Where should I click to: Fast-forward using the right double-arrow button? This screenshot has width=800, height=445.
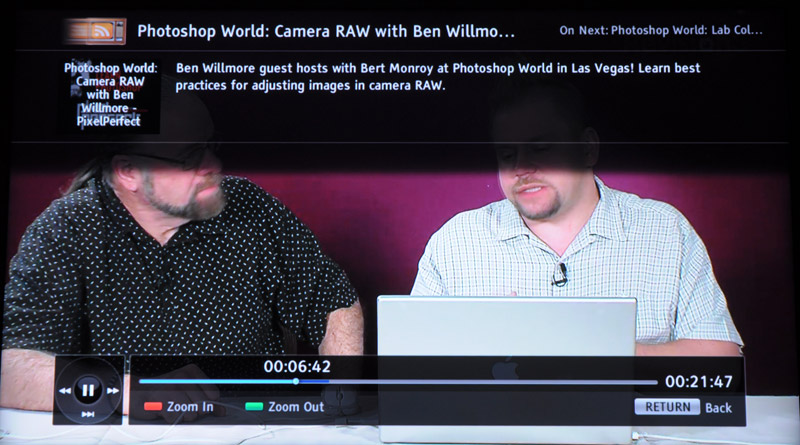112,391
